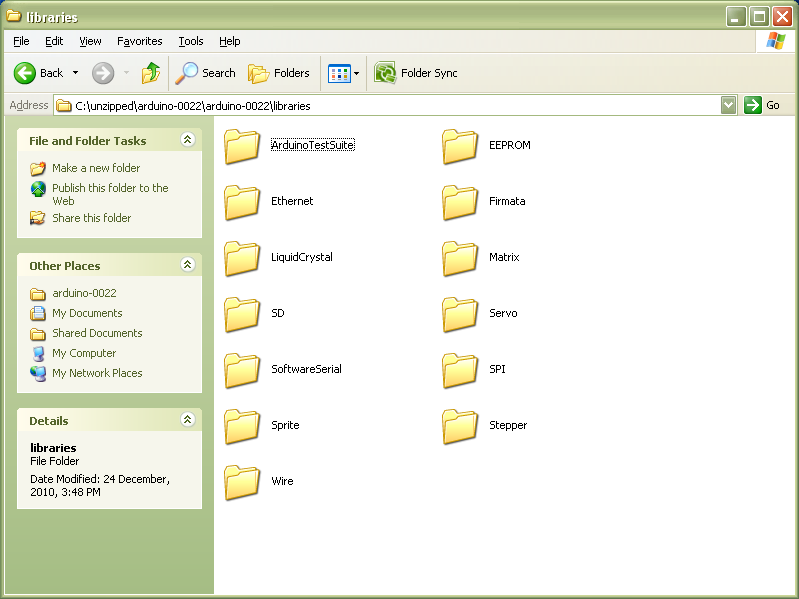
Task: Select the SoftwareSerial folder icon
Action: 242,370
